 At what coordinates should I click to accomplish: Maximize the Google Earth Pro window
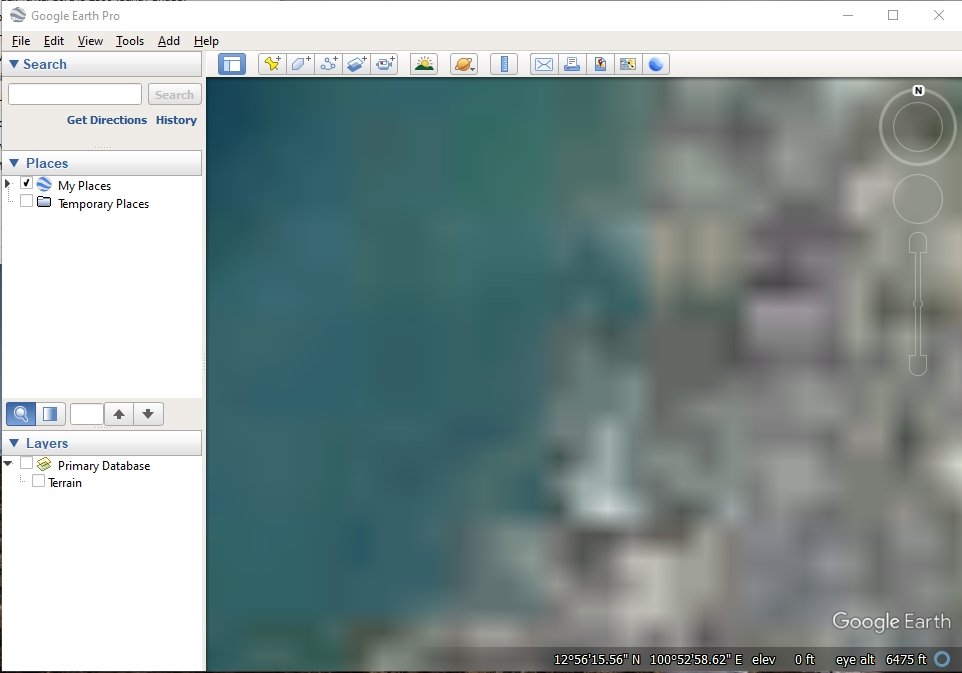pyautogui.click(x=893, y=15)
